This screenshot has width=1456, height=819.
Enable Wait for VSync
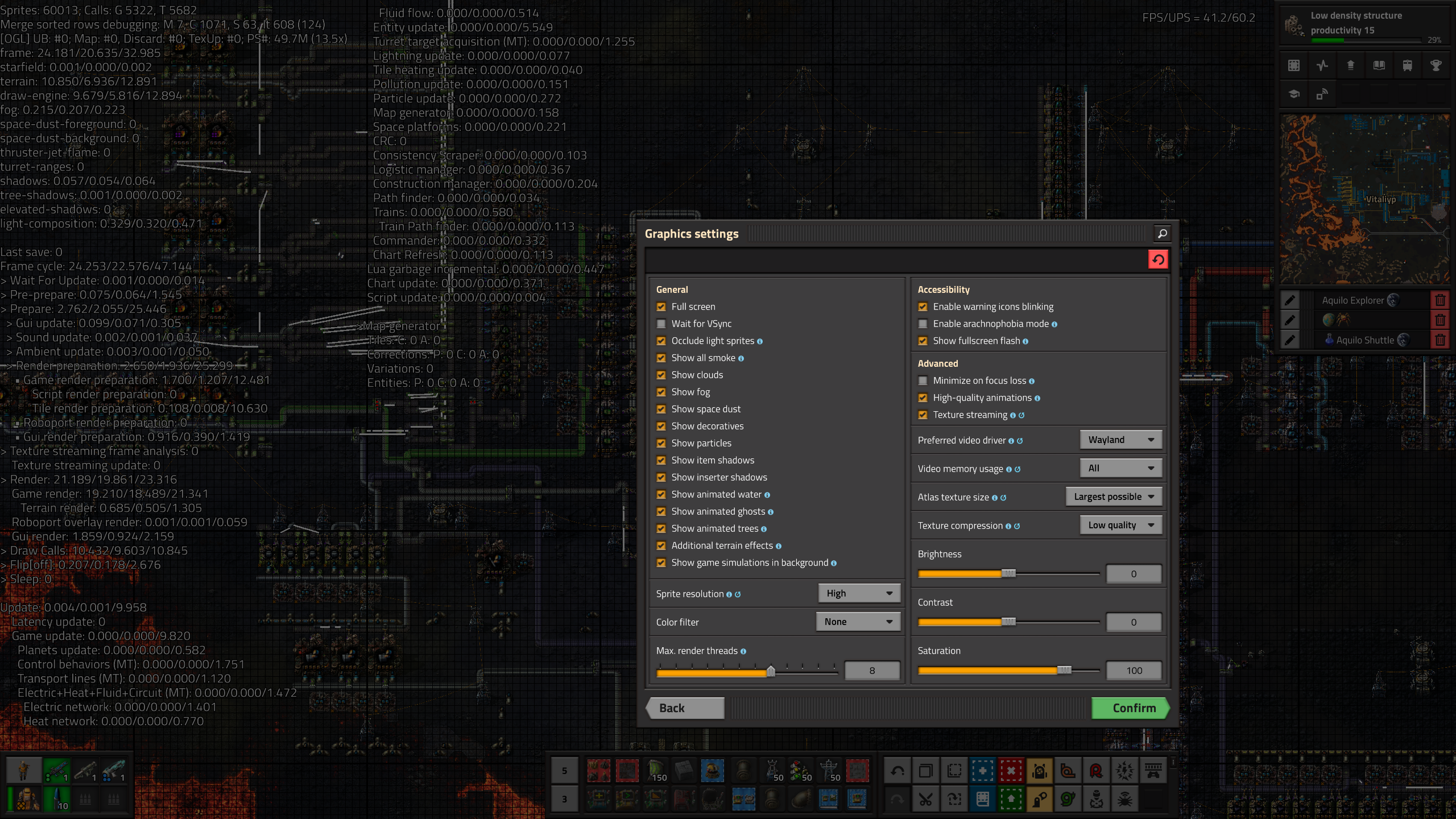pyautogui.click(x=661, y=324)
